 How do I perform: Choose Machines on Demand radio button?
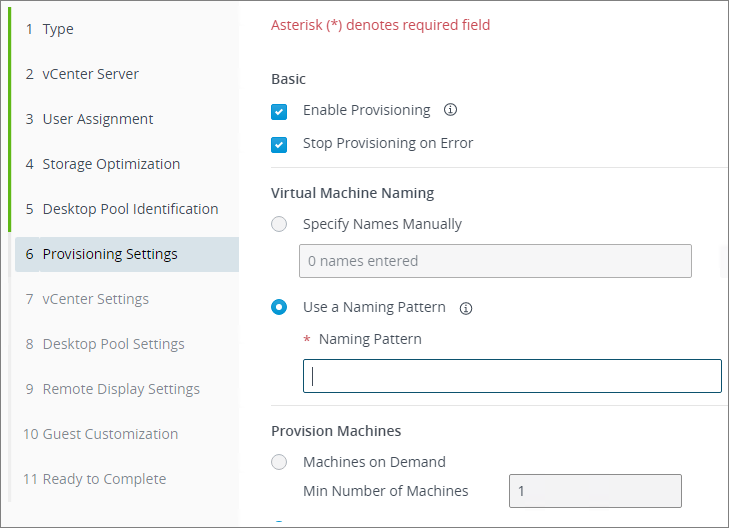[280, 462]
